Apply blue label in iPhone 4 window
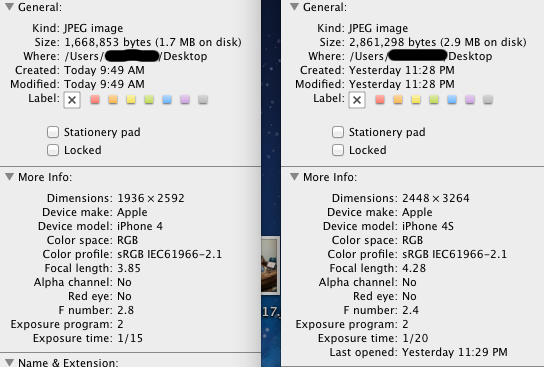This screenshot has height=367, width=544. pyautogui.click(x=167, y=100)
